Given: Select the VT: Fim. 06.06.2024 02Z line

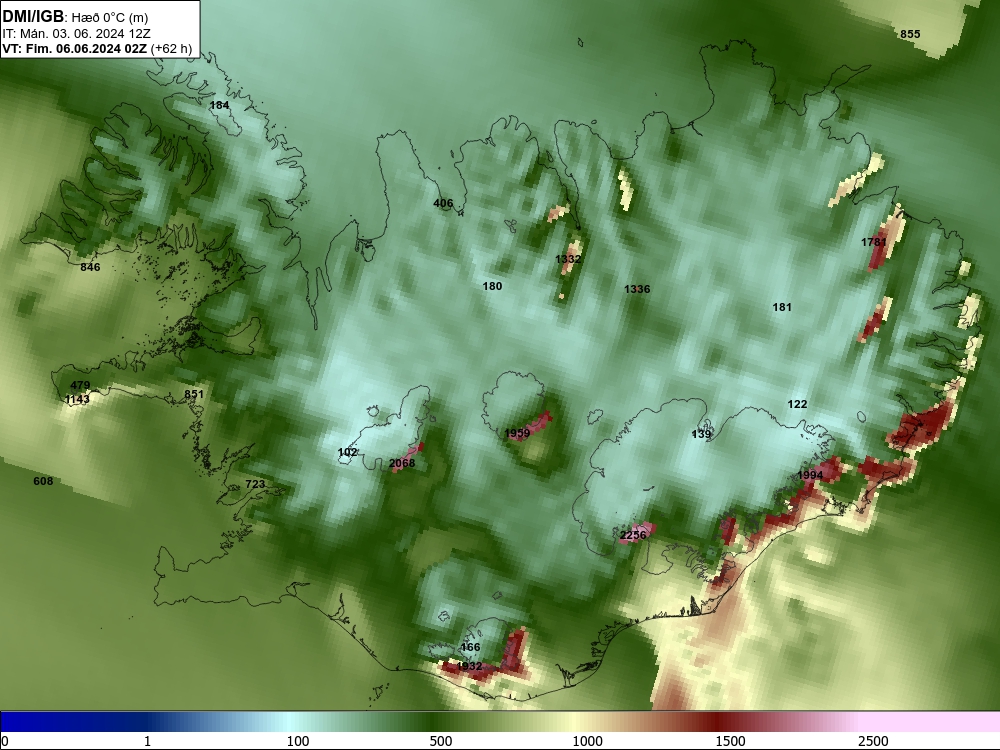Looking at the screenshot, I should [97, 49].
